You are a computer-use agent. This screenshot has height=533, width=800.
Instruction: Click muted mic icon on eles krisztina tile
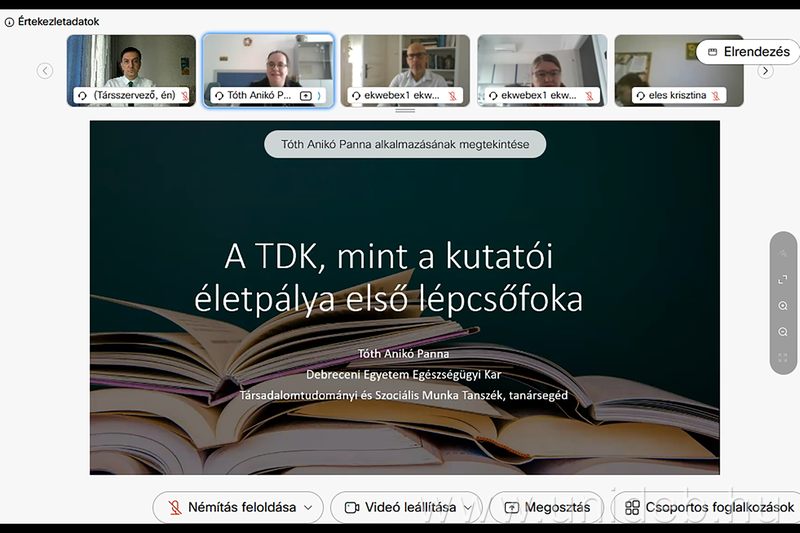tap(716, 96)
